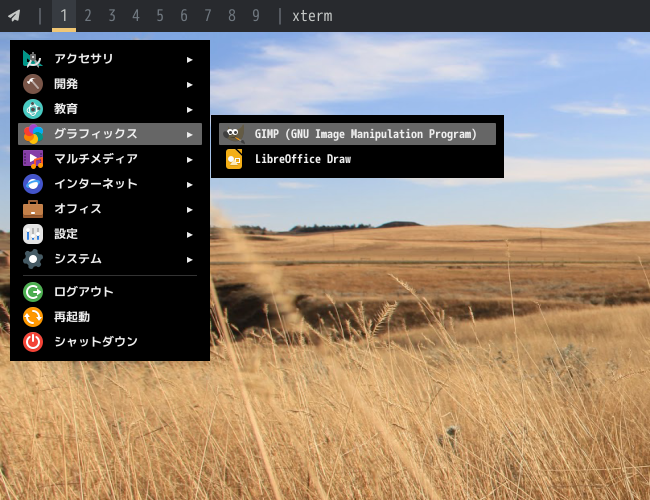The height and width of the screenshot is (500, 650).
Task: Switch to workspace 4
Action: [x=136, y=16]
